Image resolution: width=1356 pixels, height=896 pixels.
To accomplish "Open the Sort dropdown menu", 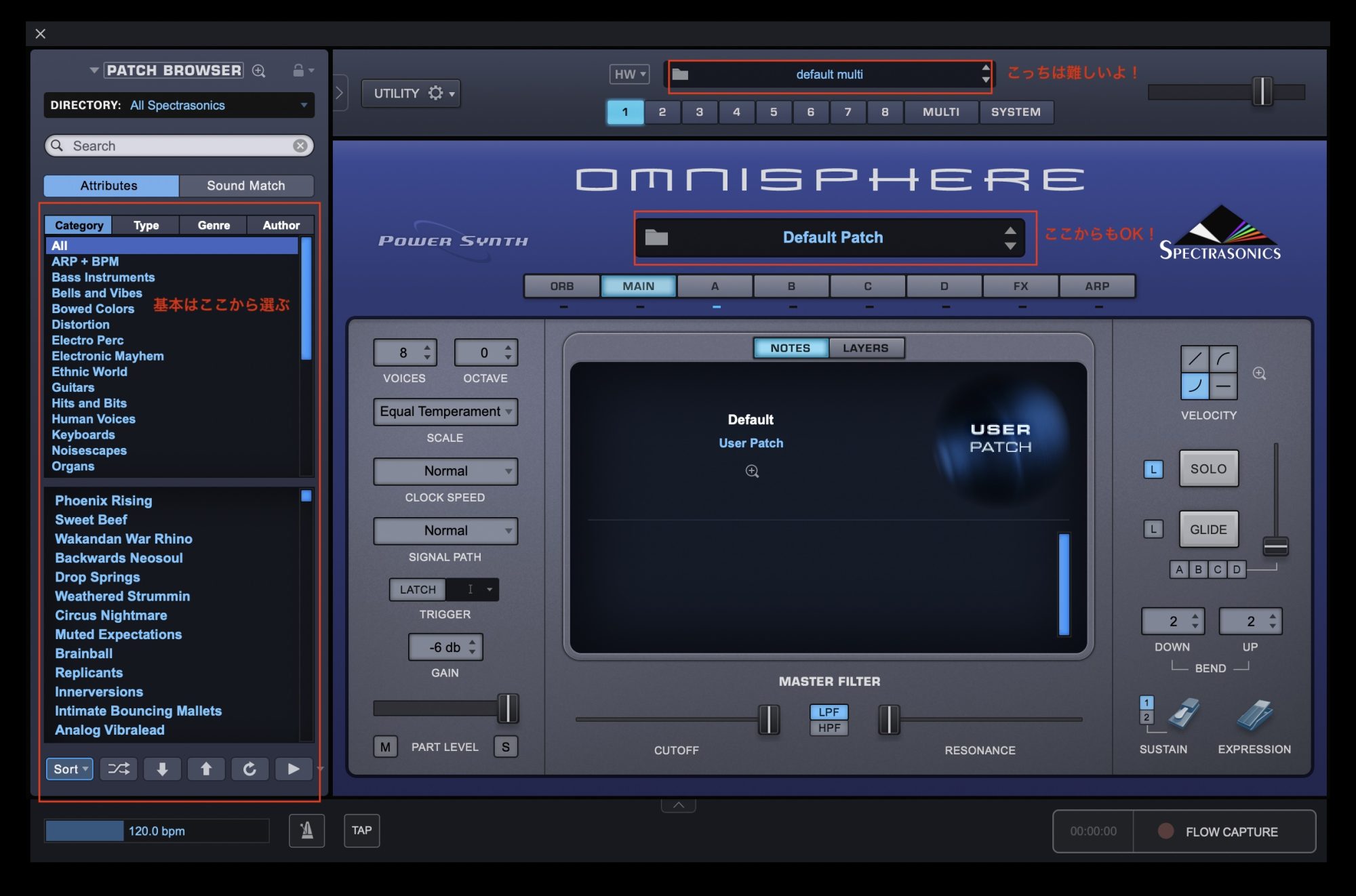I will pyautogui.click(x=68, y=769).
